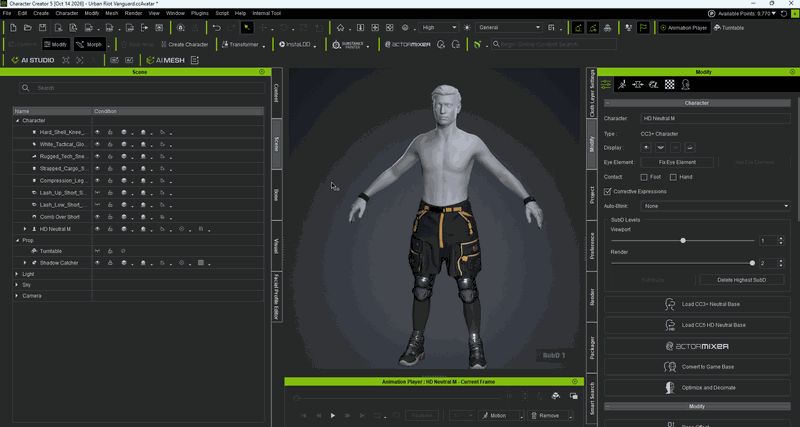Image resolution: width=800 pixels, height=427 pixels.
Task: Toggle visibility of Shadow Catcher
Action: 97,263
